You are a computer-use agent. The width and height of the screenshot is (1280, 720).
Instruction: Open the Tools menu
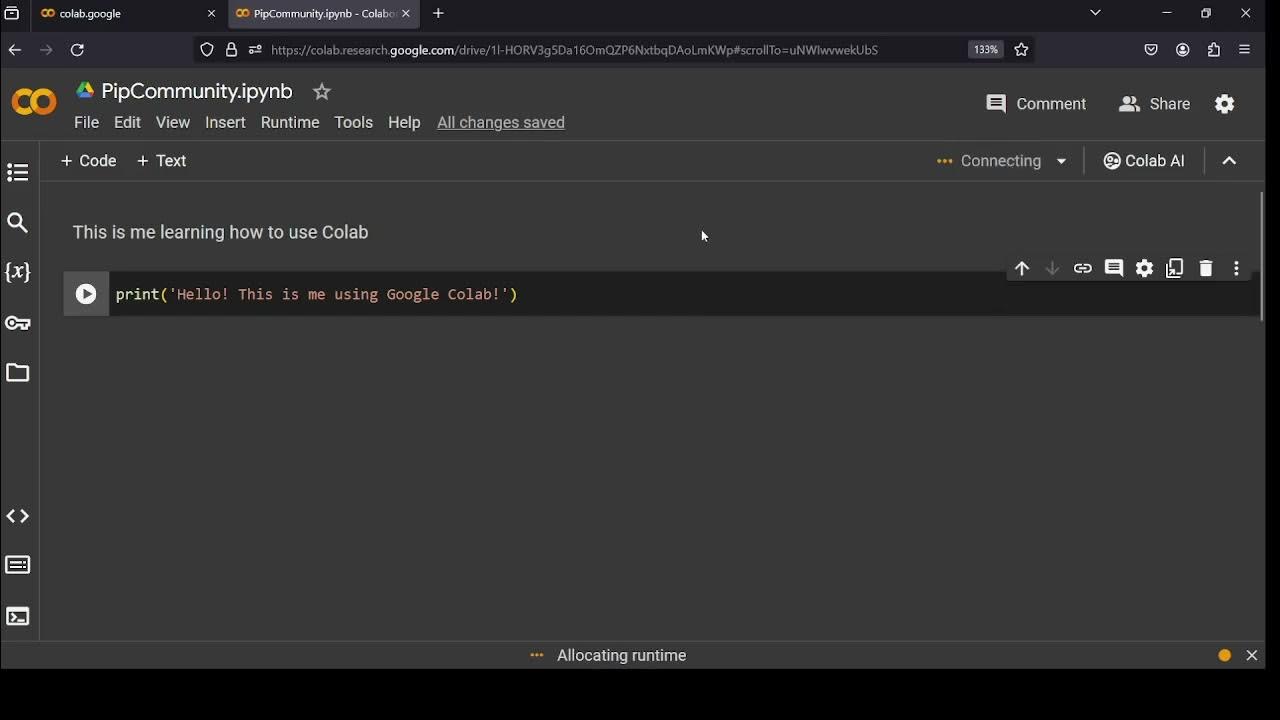coord(354,122)
